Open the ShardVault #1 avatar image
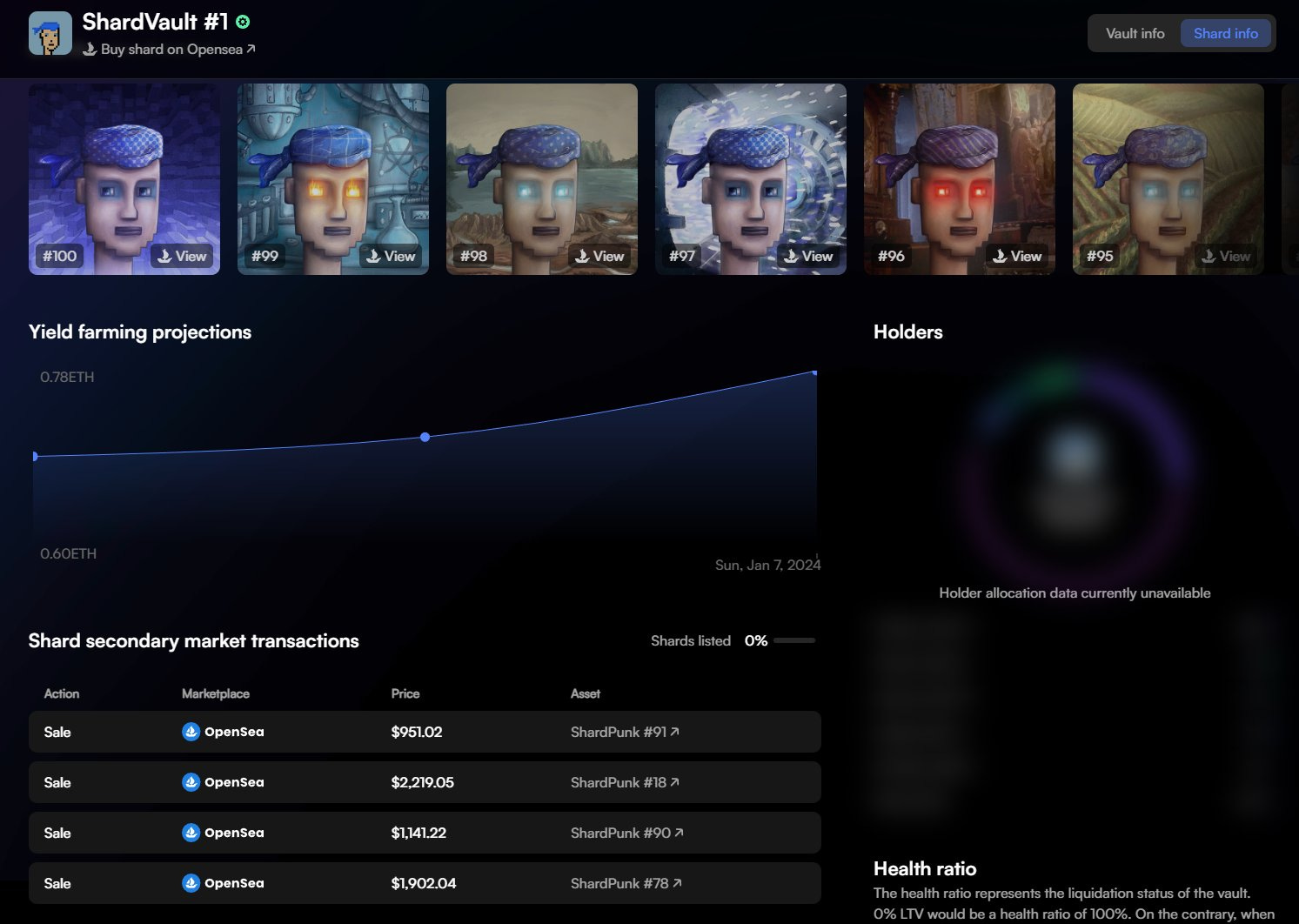The height and width of the screenshot is (924, 1299). (x=50, y=34)
